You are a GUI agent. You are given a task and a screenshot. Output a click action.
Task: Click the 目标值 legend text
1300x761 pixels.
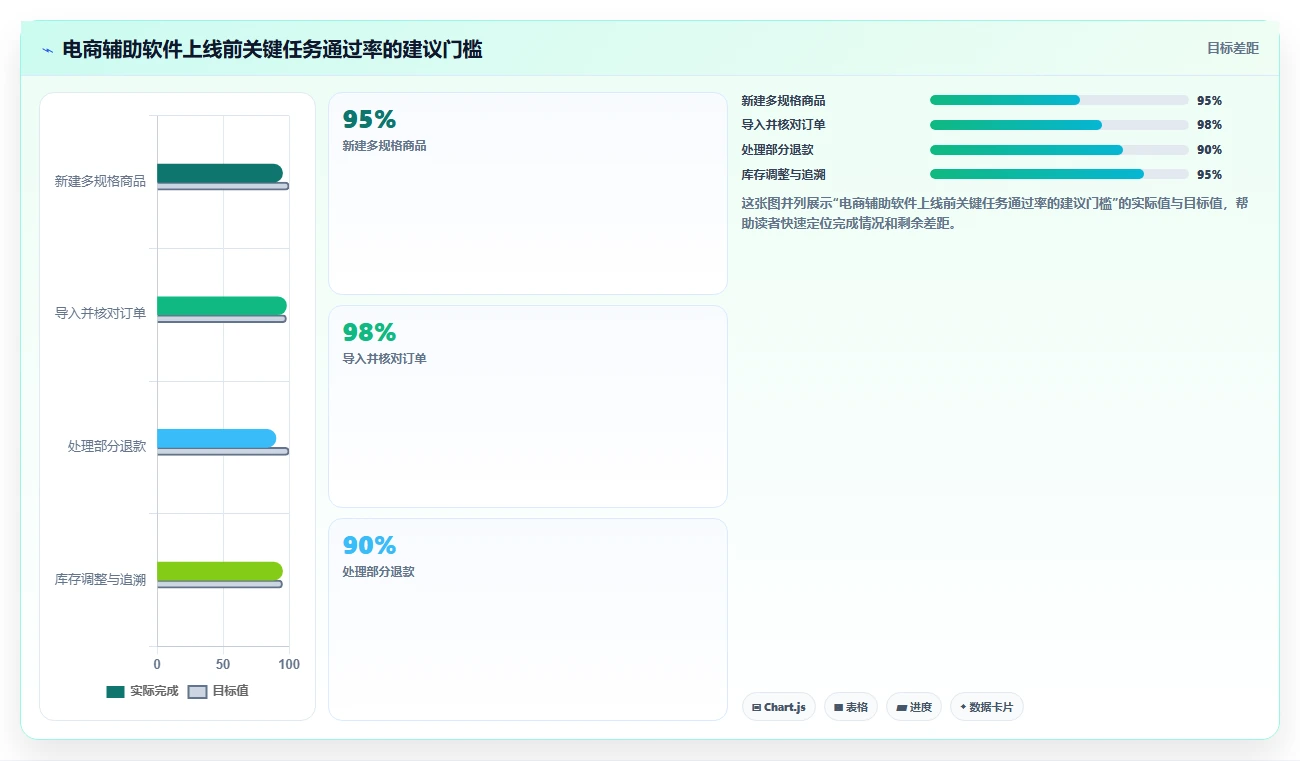[230, 691]
